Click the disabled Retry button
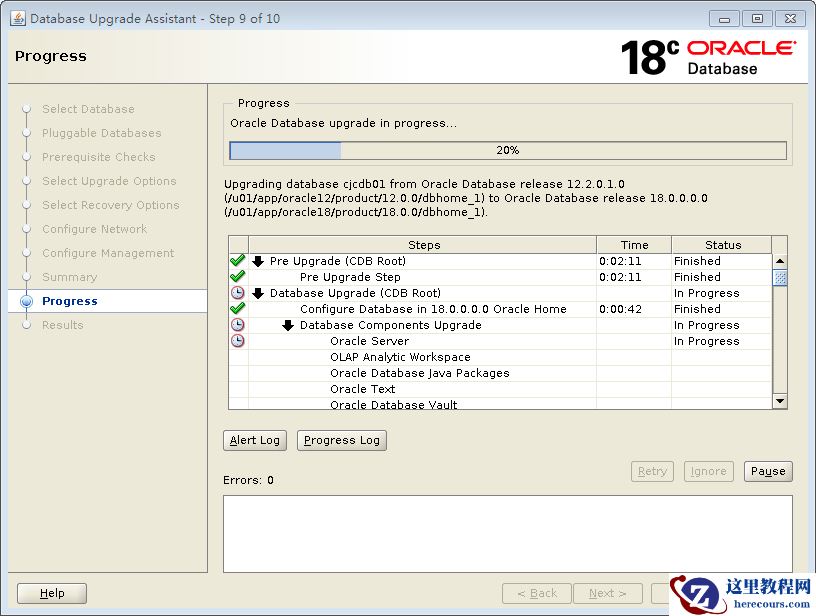 pyautogui.click(x=653, y=471)
